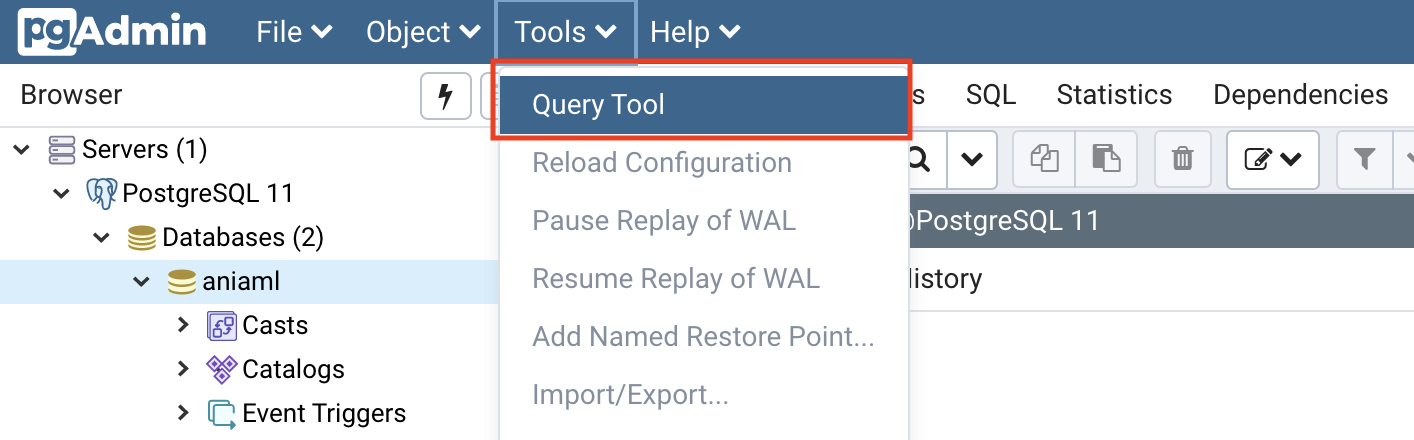Click the Delete trash icon
Screen dimensions: 1414x440
coord(1183,159)
